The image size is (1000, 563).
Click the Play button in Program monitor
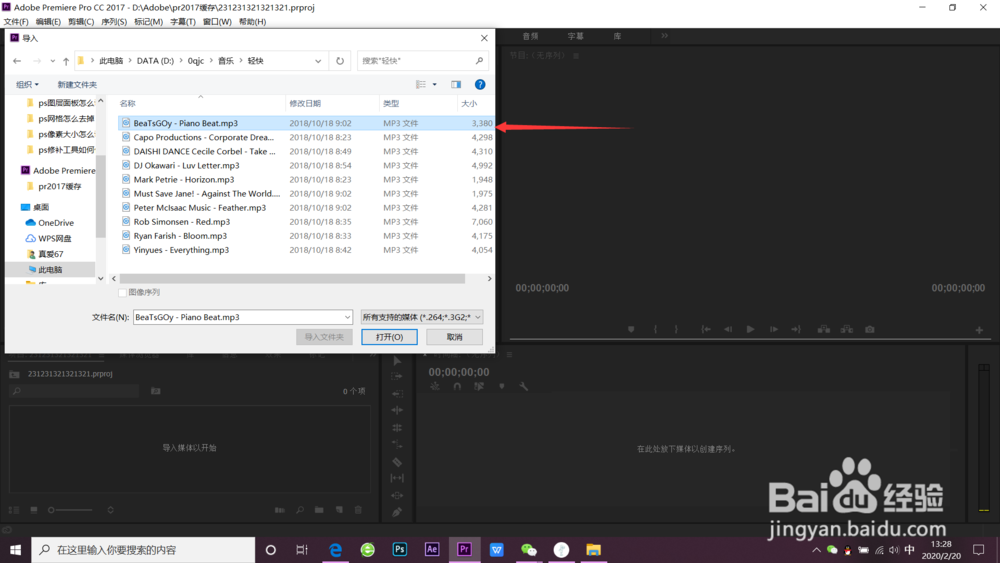tap(751, 329)
